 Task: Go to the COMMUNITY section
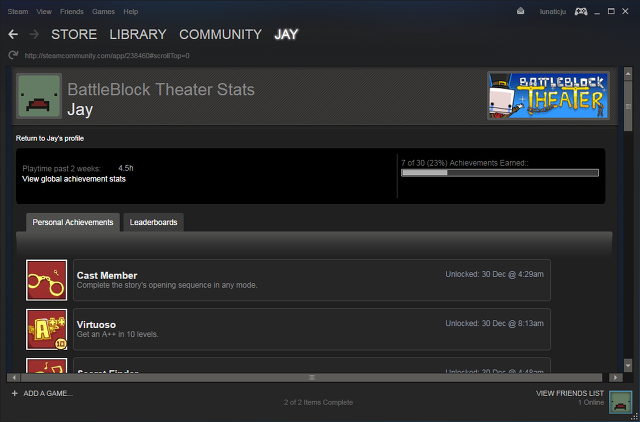click(220, 34)
